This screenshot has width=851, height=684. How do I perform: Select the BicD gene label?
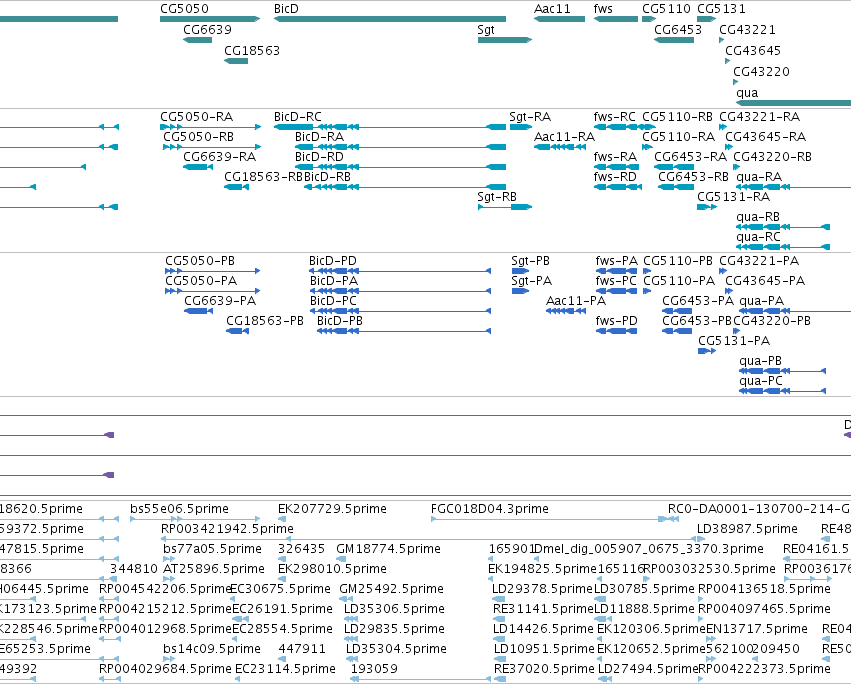pyautogui.click(x=286, y=9)
